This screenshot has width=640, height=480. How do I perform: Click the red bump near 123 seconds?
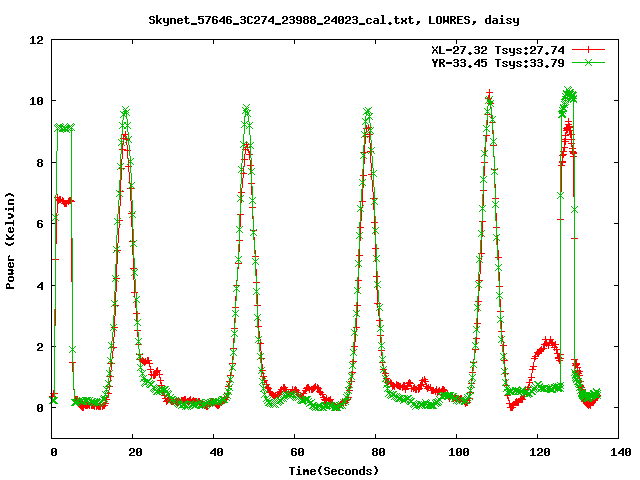click(548, 342)
